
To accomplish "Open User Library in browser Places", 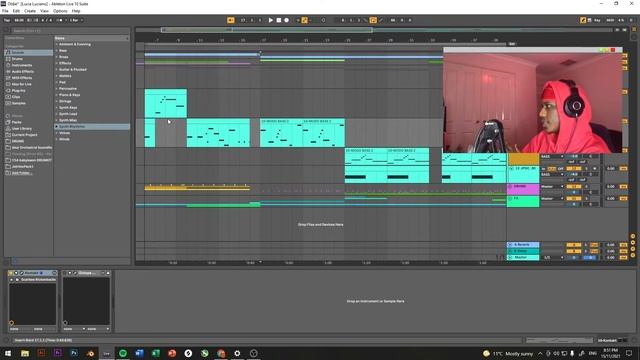I will coord(29,128).
